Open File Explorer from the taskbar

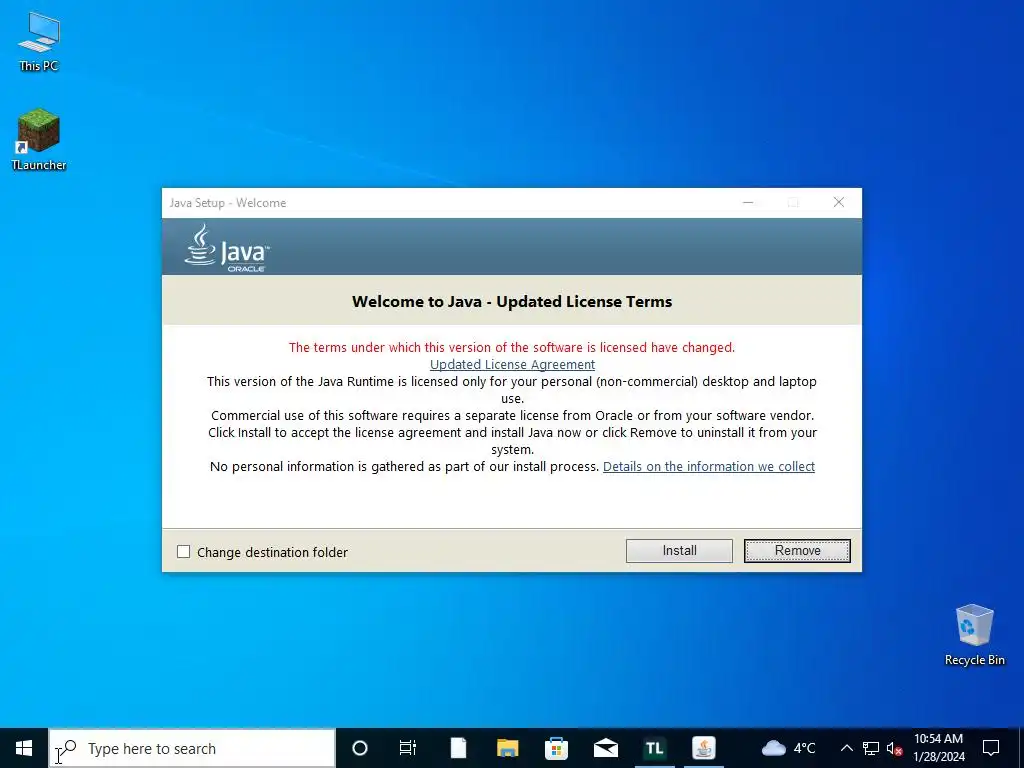click(x=507, y=748)
